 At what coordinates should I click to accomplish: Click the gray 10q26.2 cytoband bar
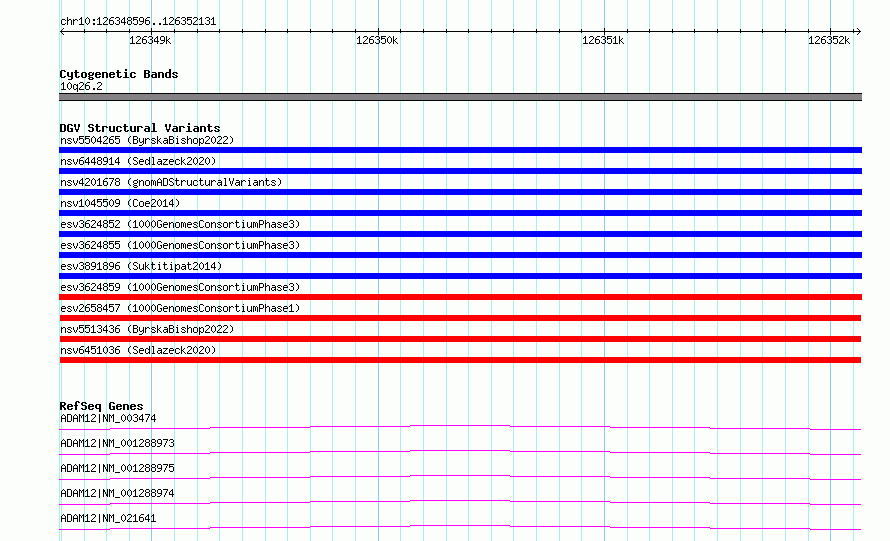[x=460, y=97]
